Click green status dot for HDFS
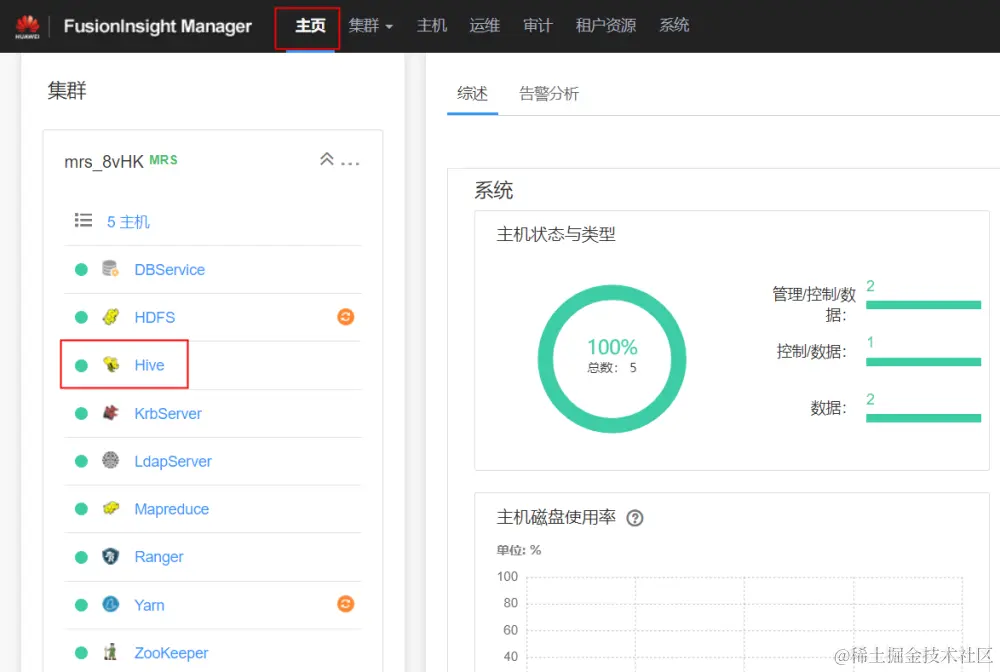Image resolution: width=1000 pixels, height=672 pixels. [81, 317]
